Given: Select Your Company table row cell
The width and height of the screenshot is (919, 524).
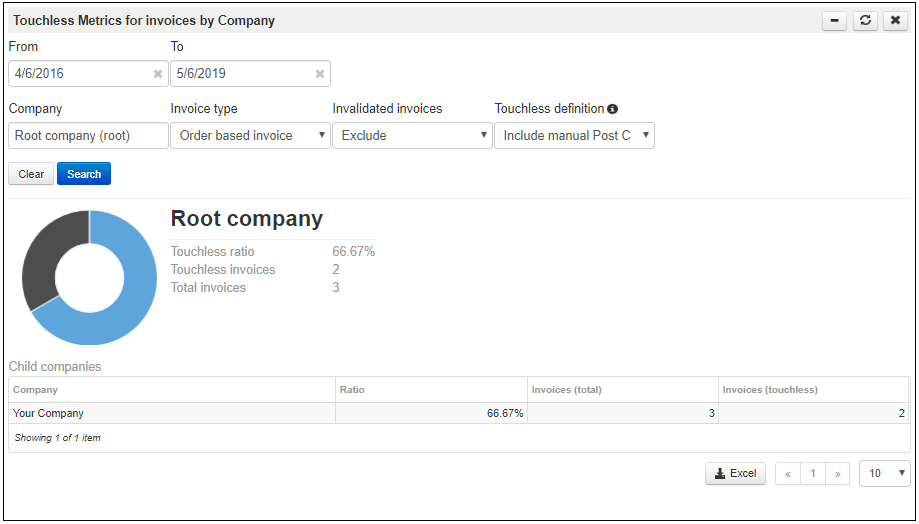Looking at the screenshot, I should click(x=172, y=413).
